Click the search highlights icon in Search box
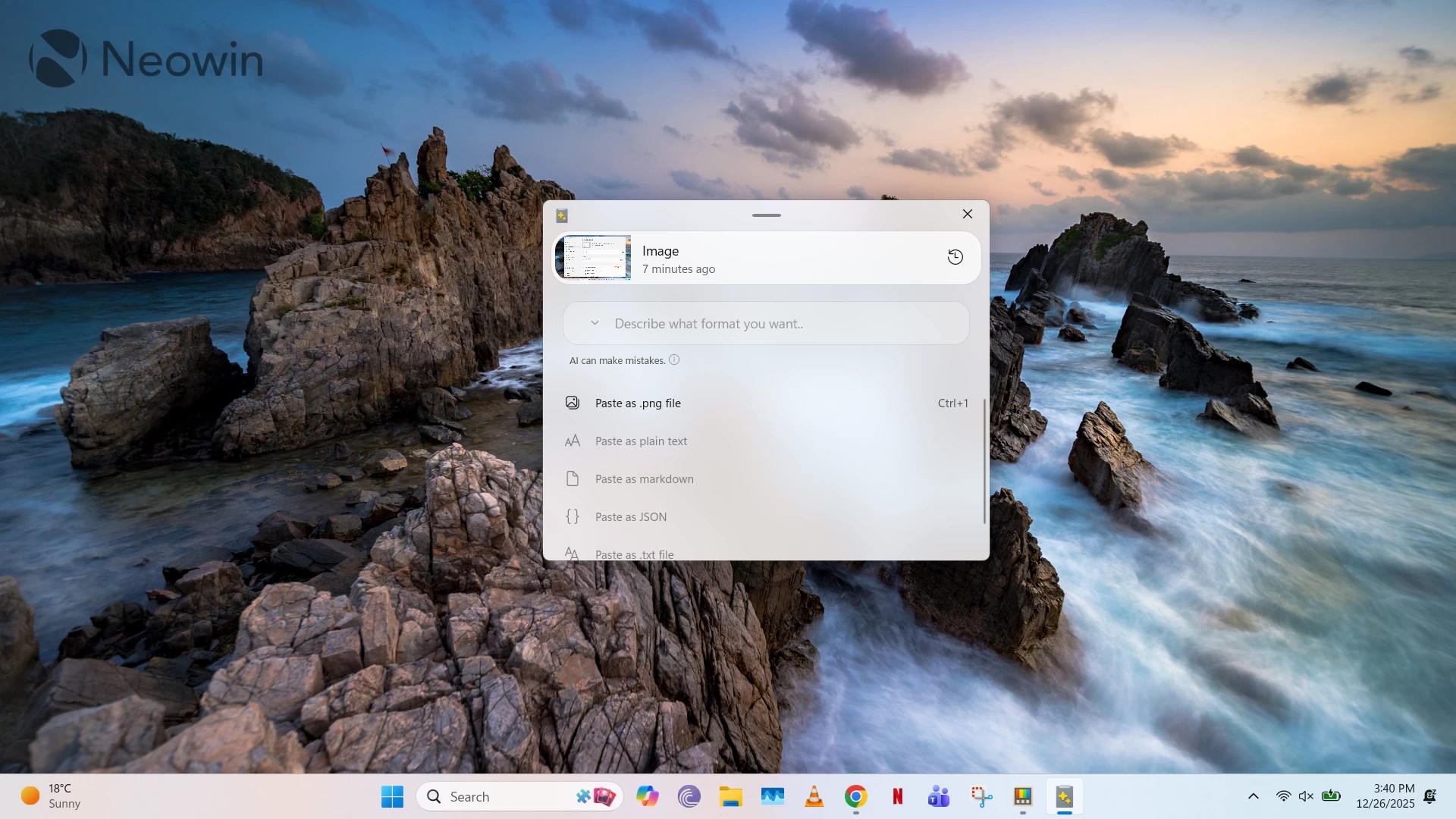The height and width of the screenshot is (819, 1456). coord(596,796)
